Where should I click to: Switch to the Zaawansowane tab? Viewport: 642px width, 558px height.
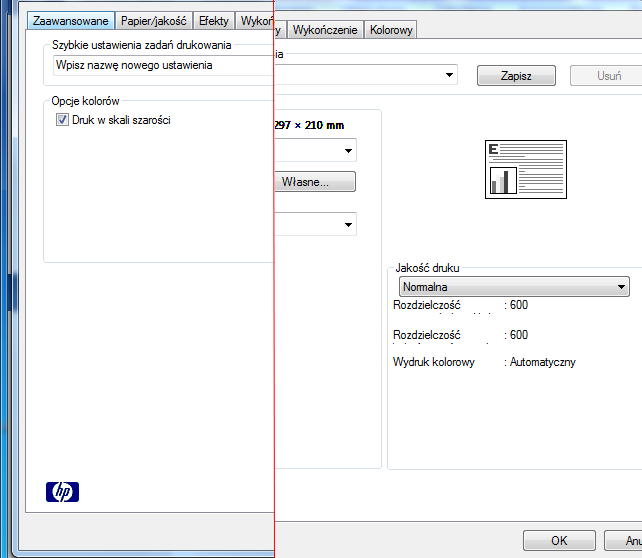[x=70, y=21]
